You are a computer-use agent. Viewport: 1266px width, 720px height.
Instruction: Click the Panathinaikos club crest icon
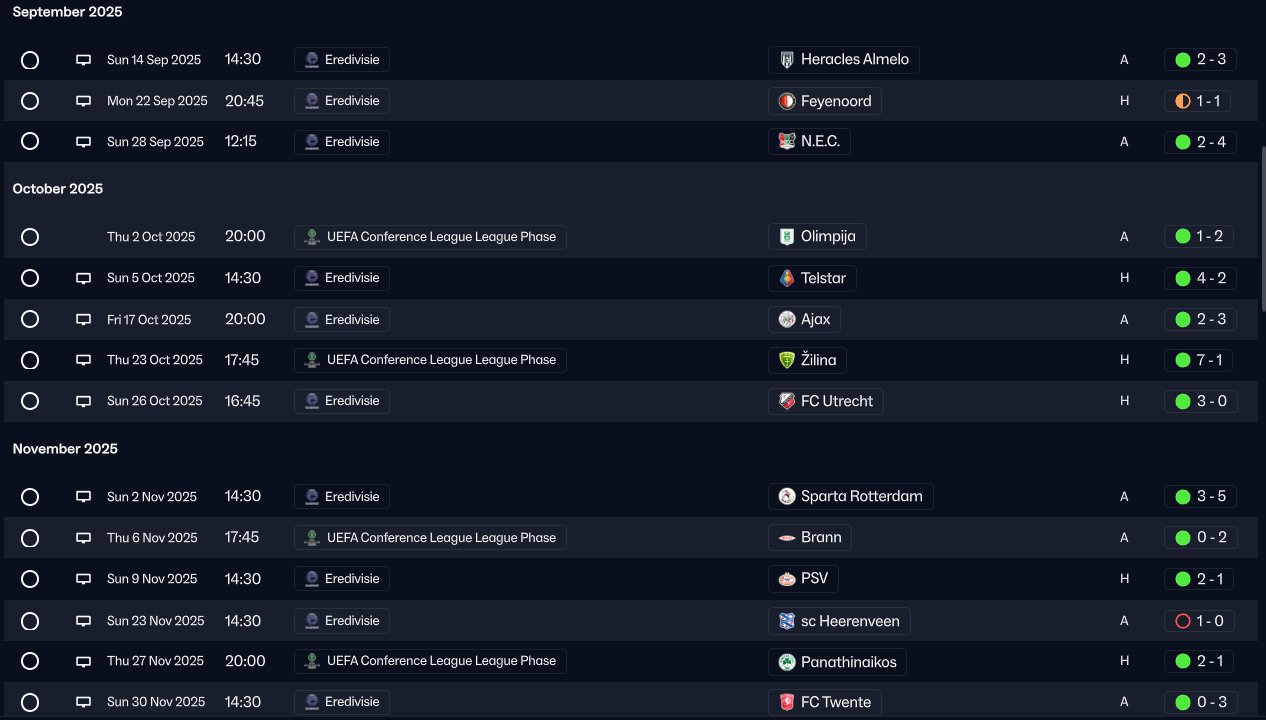(787, 662)
